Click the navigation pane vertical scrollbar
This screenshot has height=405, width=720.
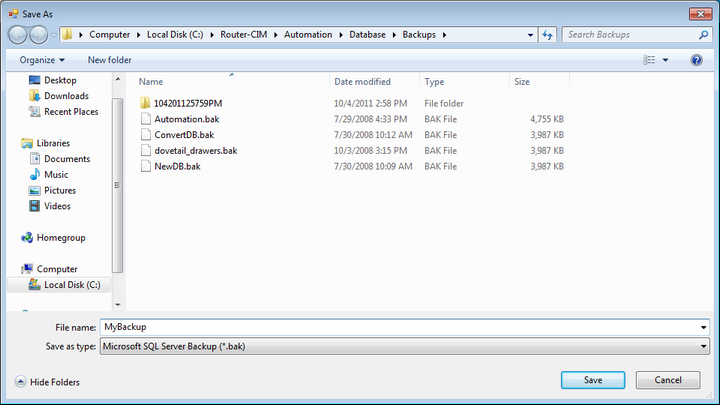tap(118, 180)
